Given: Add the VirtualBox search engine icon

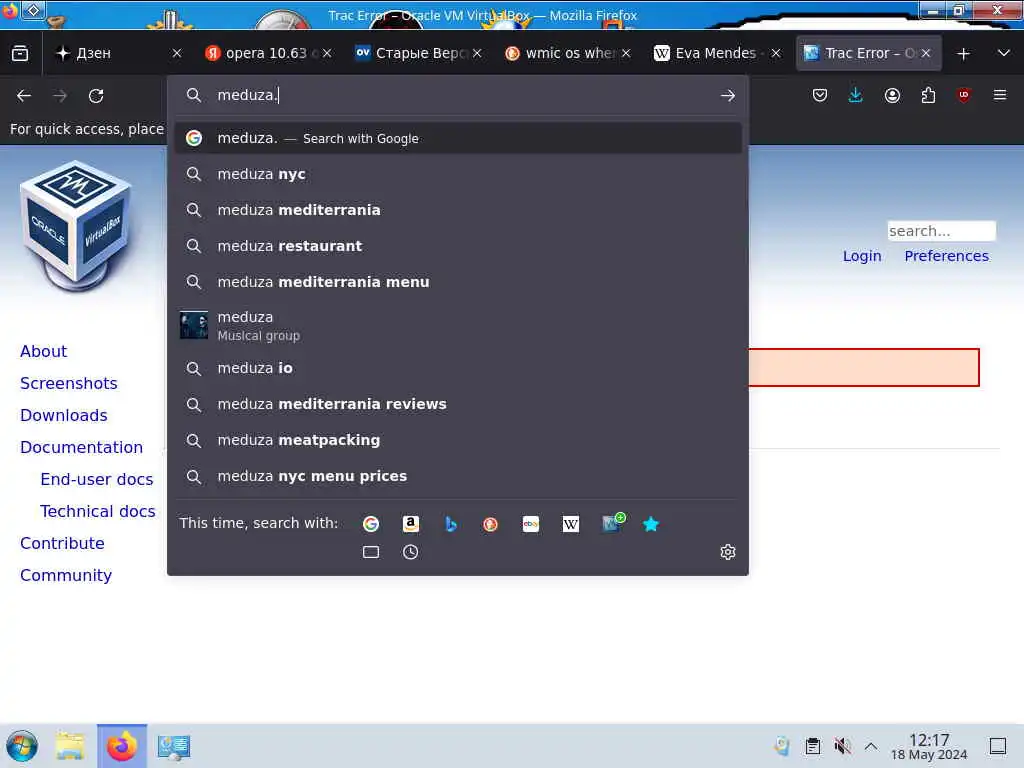Looking at the screenshot, I should [x=613, y=522].
